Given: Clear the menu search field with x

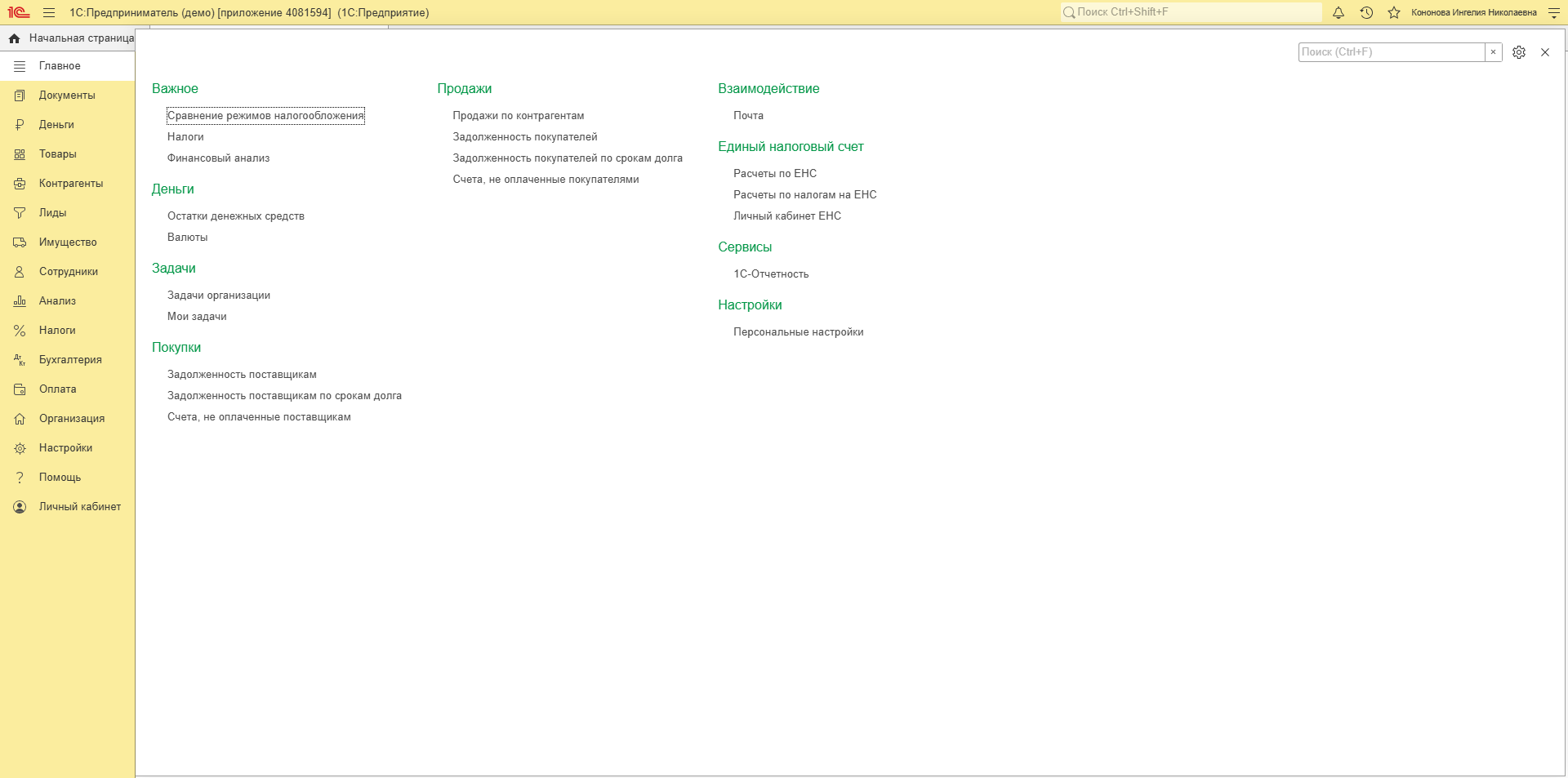Looking at the screenshot, I should coord(1493,52).
